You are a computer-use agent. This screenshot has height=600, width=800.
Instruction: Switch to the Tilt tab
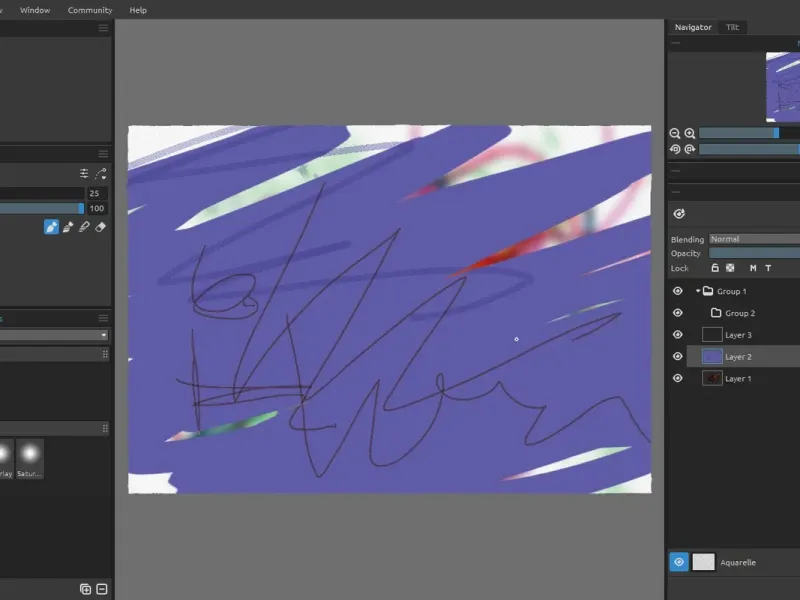[x=732, y=27]
